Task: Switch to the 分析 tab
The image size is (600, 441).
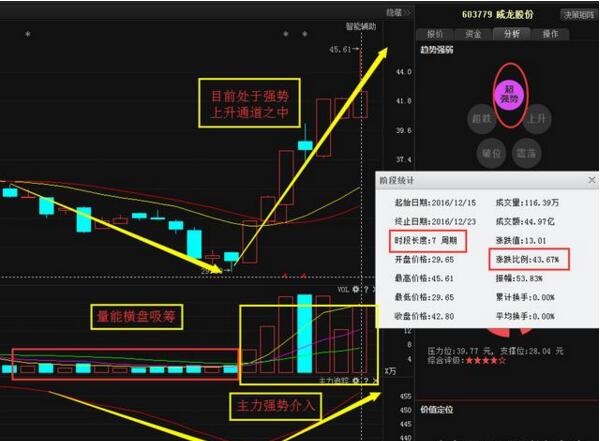Action: (512, 34)
